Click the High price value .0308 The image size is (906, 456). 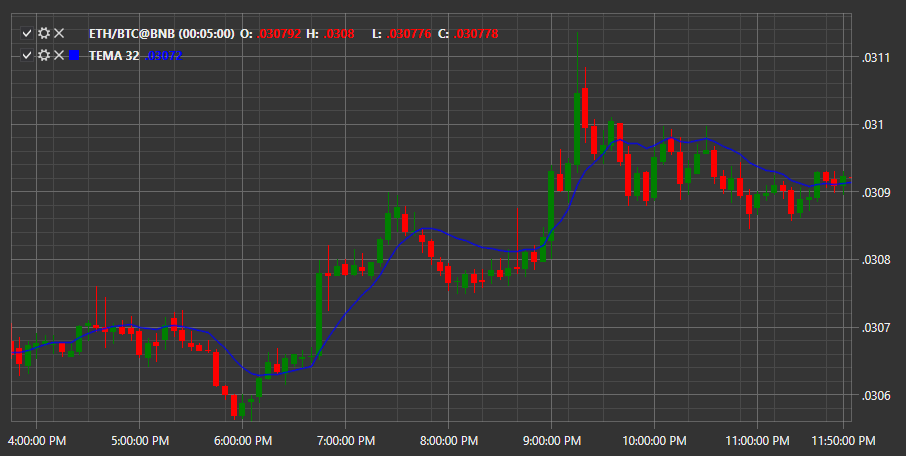pyautogui.click(x=339, y=34)
